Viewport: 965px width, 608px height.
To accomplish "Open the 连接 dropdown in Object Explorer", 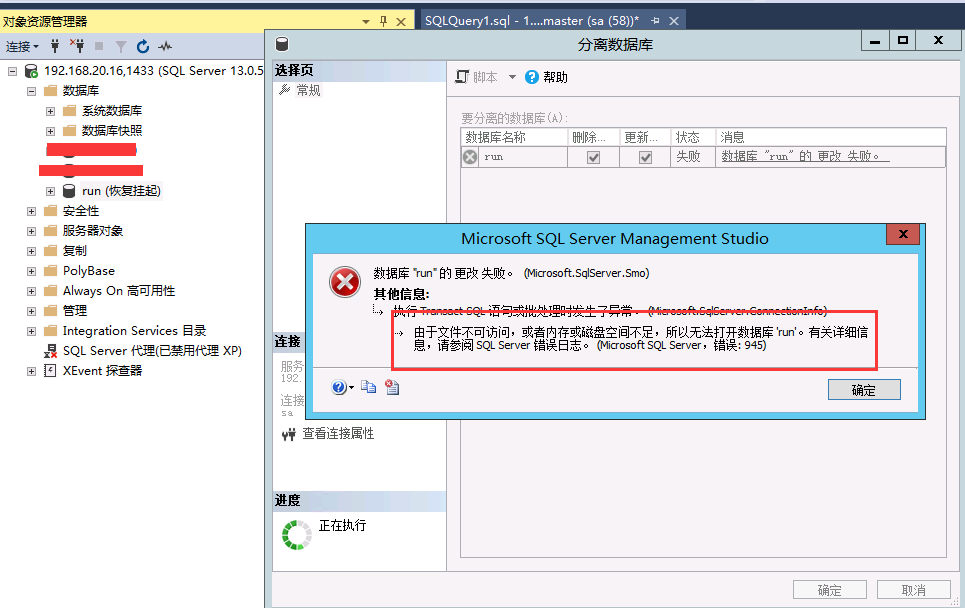I will [22, 47].
